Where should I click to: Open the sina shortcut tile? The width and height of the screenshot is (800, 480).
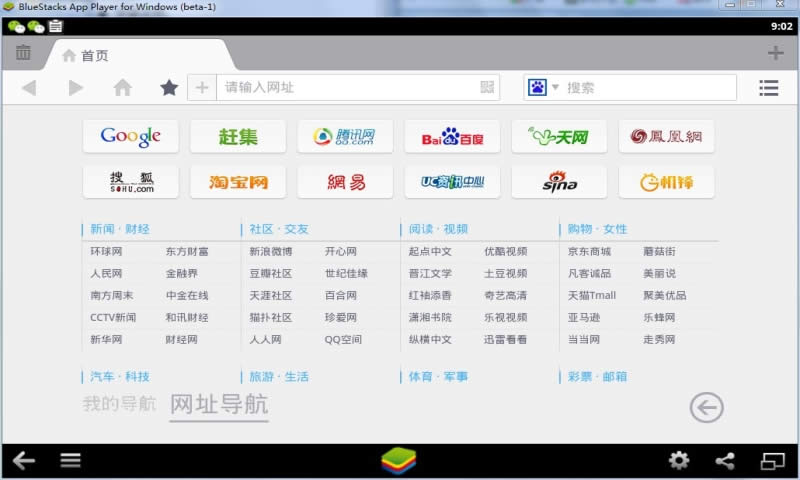(x=559, y=182)
